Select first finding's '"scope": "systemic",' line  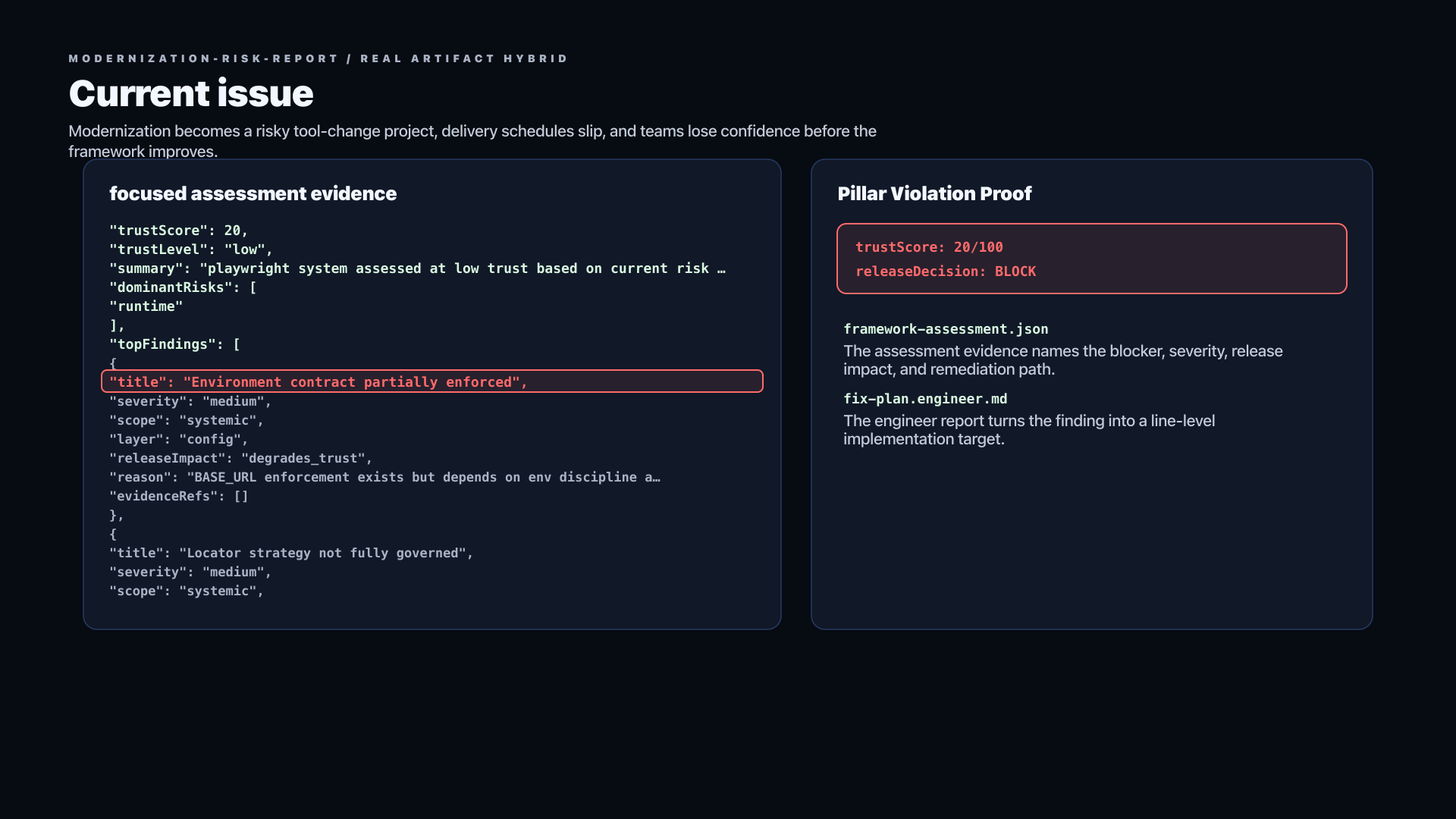(x=187, y=420)
